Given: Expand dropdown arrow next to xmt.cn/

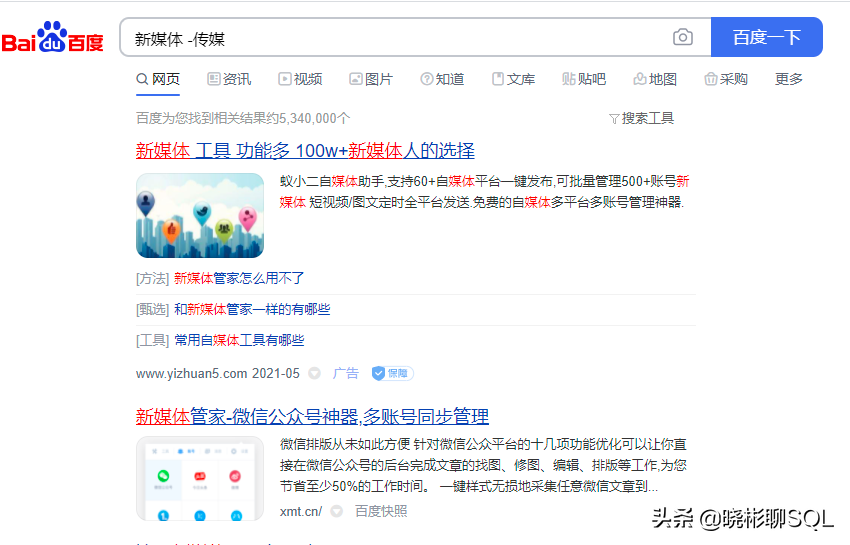Looking at the screenshot, I should tap(337, 511).
